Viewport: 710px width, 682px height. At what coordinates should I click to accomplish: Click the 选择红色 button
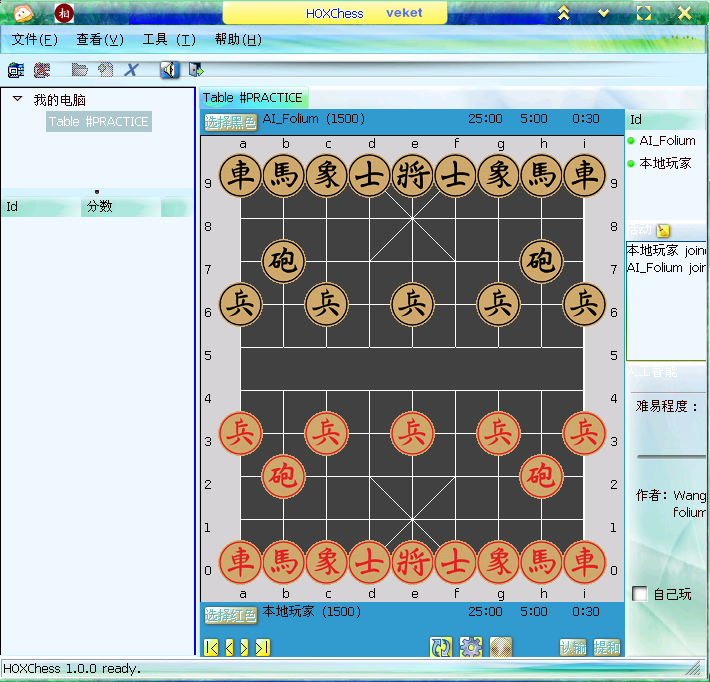click(x=230, y=615)
